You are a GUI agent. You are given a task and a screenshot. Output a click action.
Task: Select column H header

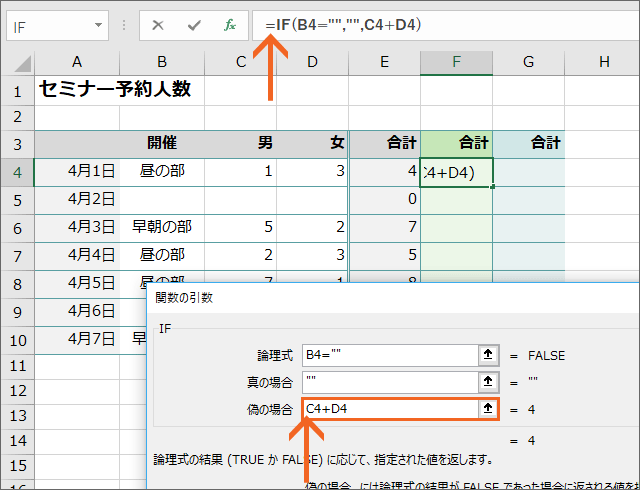pyautogui.click(x=602, y=62)
